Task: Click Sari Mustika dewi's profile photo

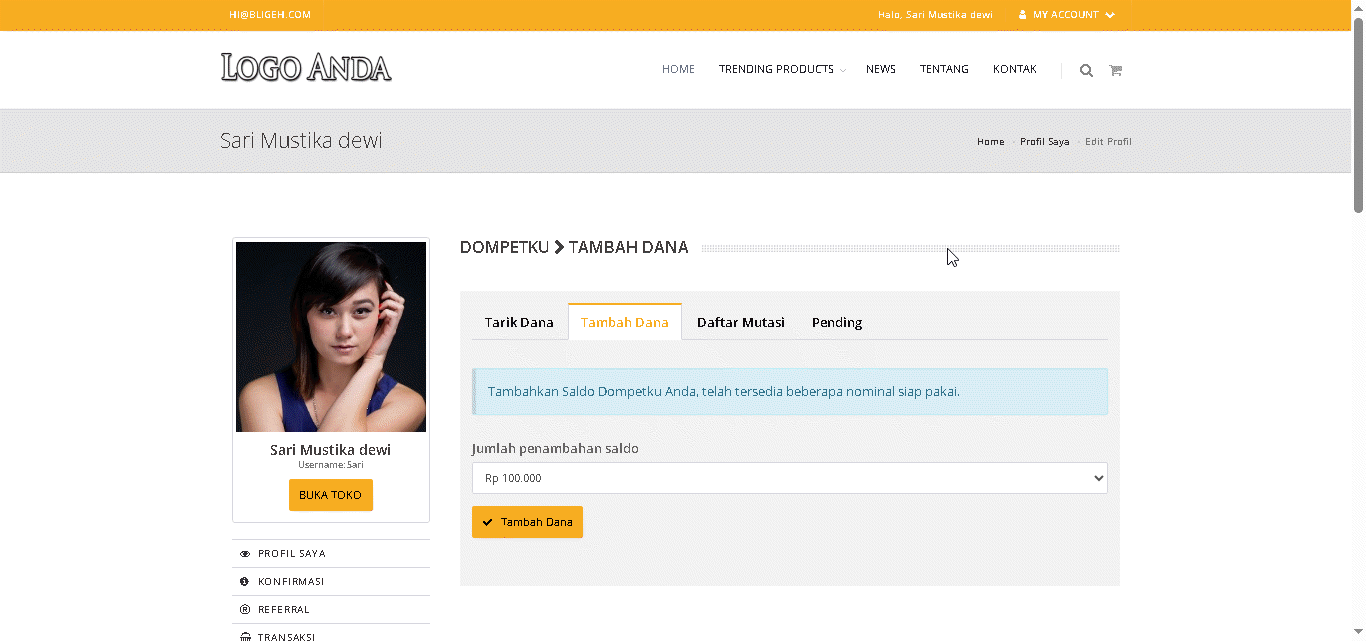Action: pos(331,337)
